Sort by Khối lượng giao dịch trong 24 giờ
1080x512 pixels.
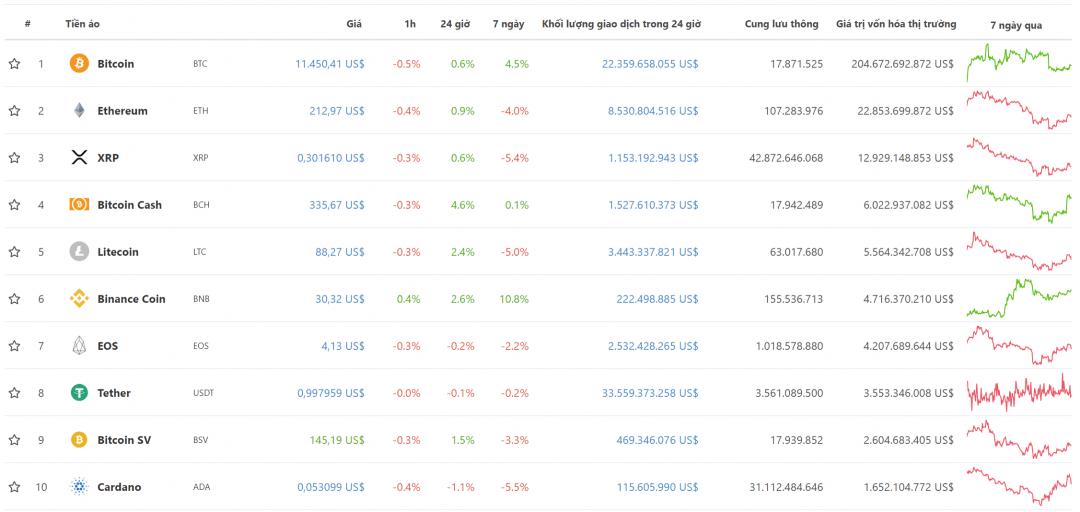click(621, 23)
